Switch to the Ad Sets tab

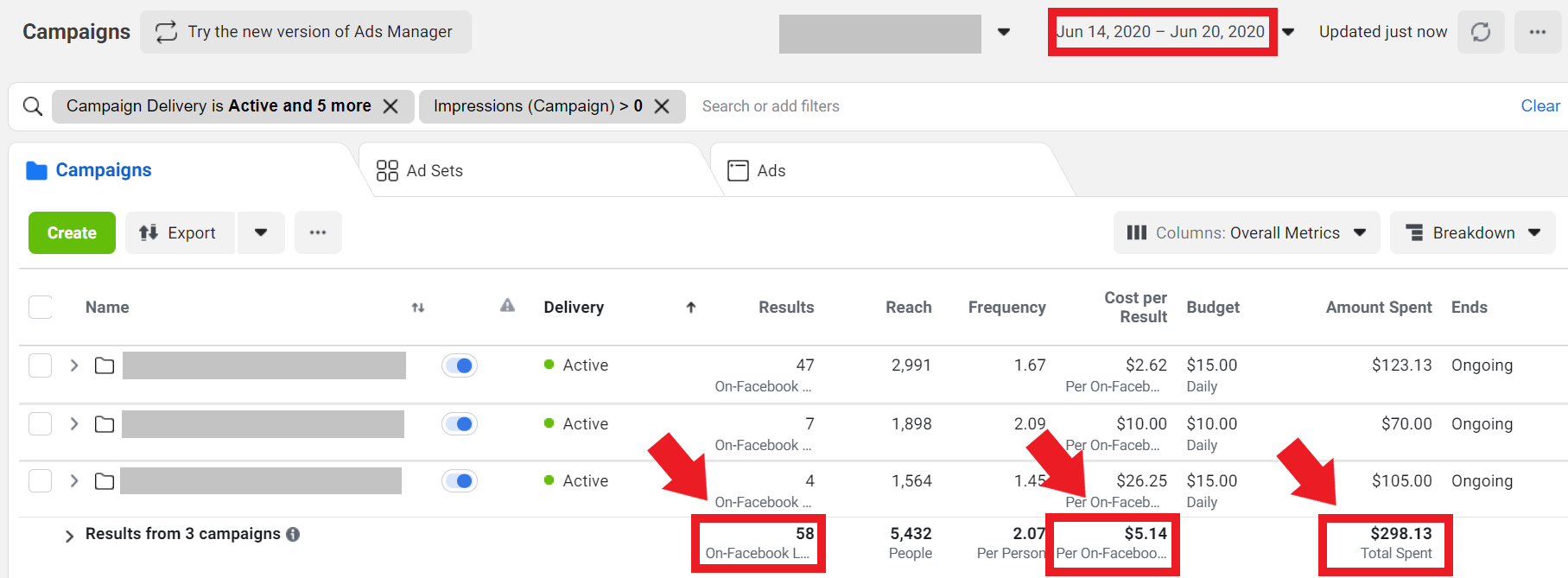421,171
